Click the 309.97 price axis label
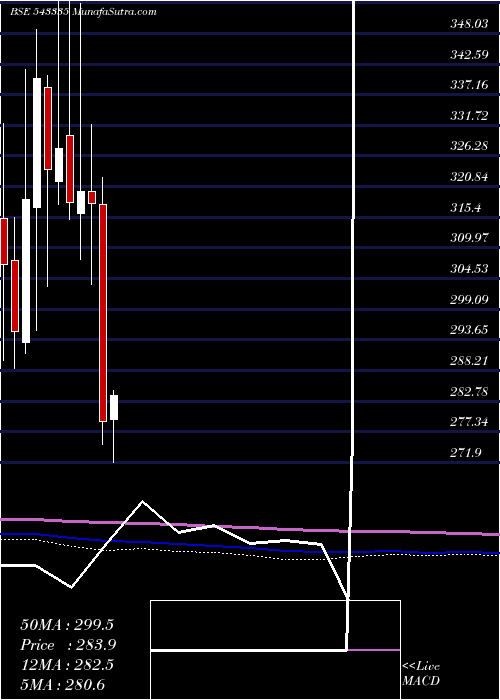This screenshot has width=500, height=700. point(470,238)
